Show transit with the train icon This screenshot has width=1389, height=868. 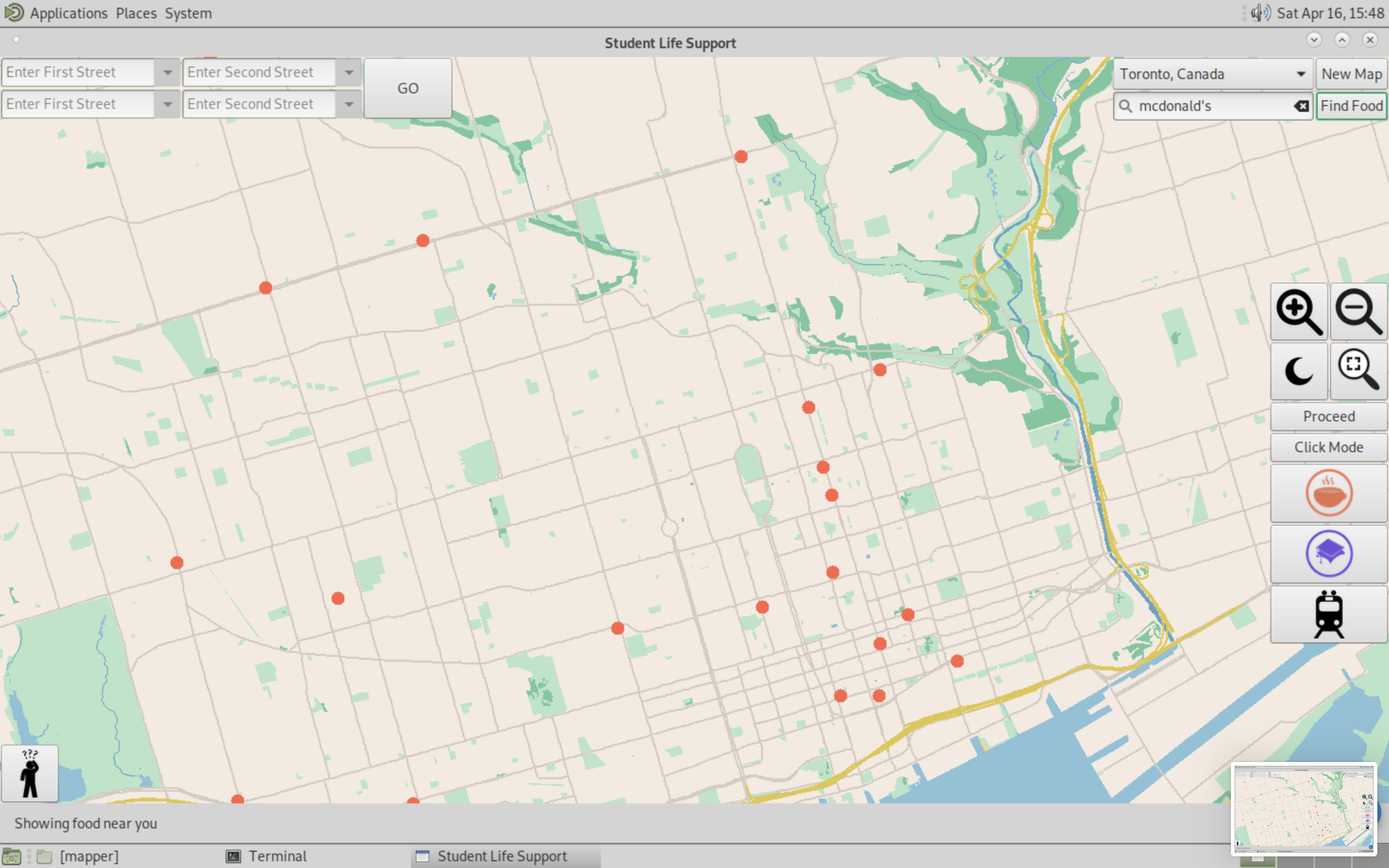1328,614
